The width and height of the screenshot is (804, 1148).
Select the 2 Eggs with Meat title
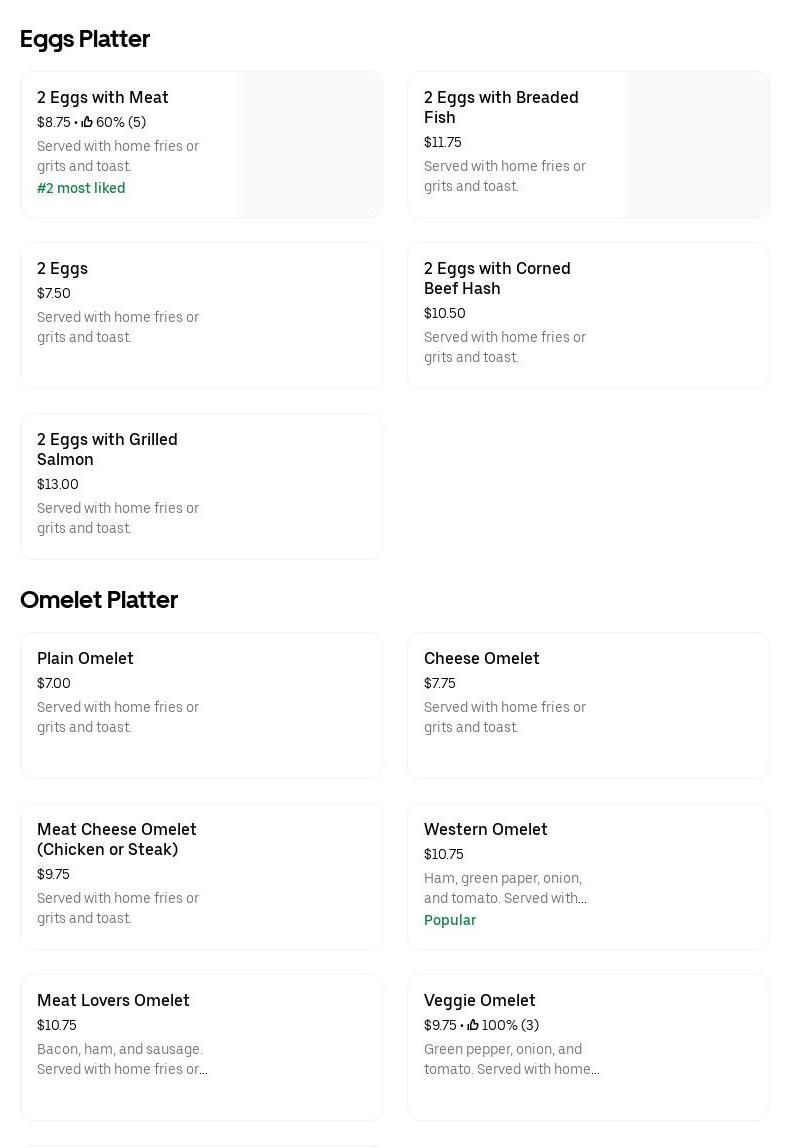[103, 97]
